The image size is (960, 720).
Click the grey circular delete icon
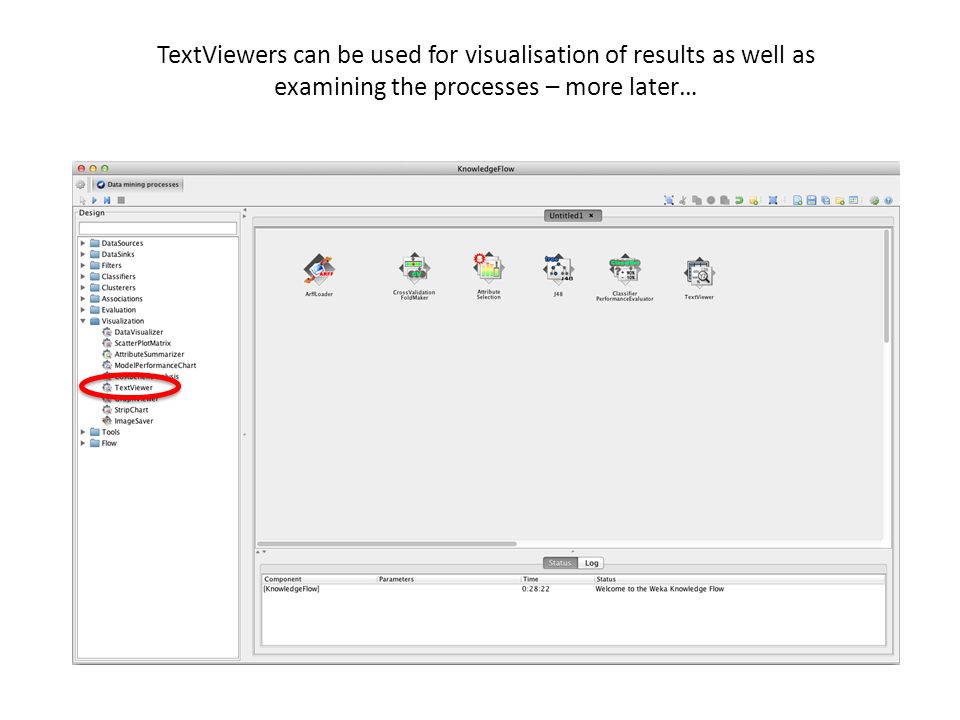point(711,200)
